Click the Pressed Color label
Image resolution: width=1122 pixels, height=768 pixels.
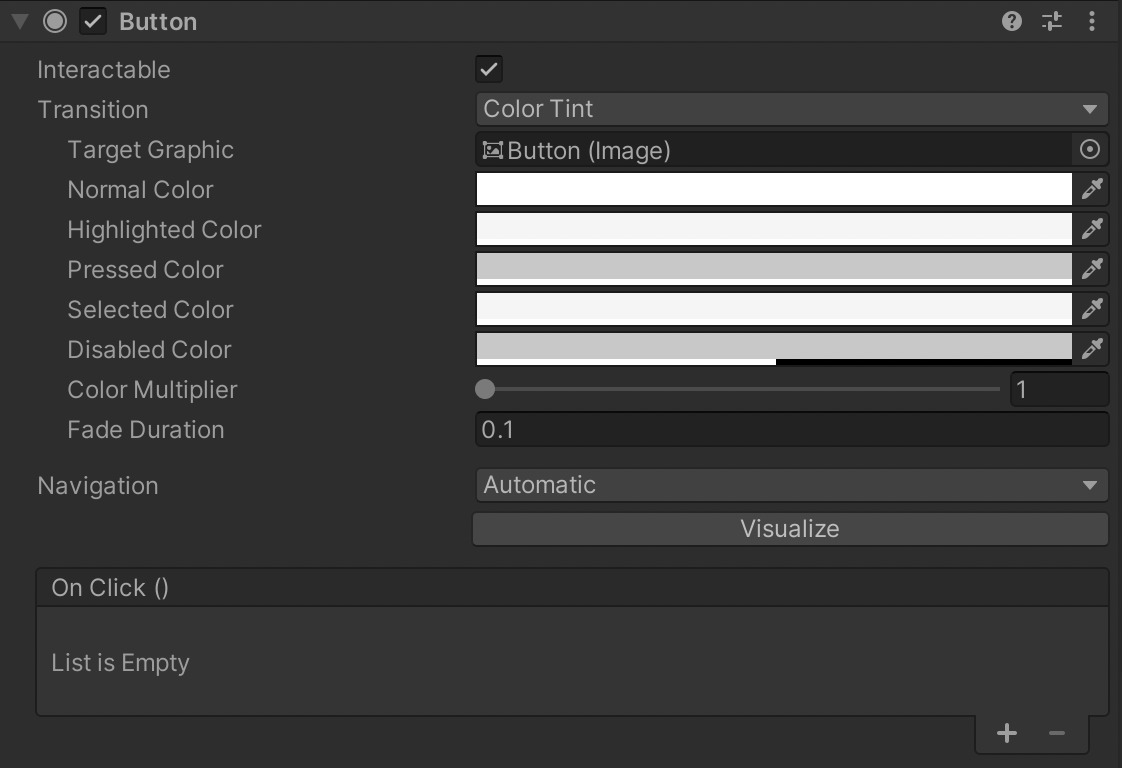145,270
